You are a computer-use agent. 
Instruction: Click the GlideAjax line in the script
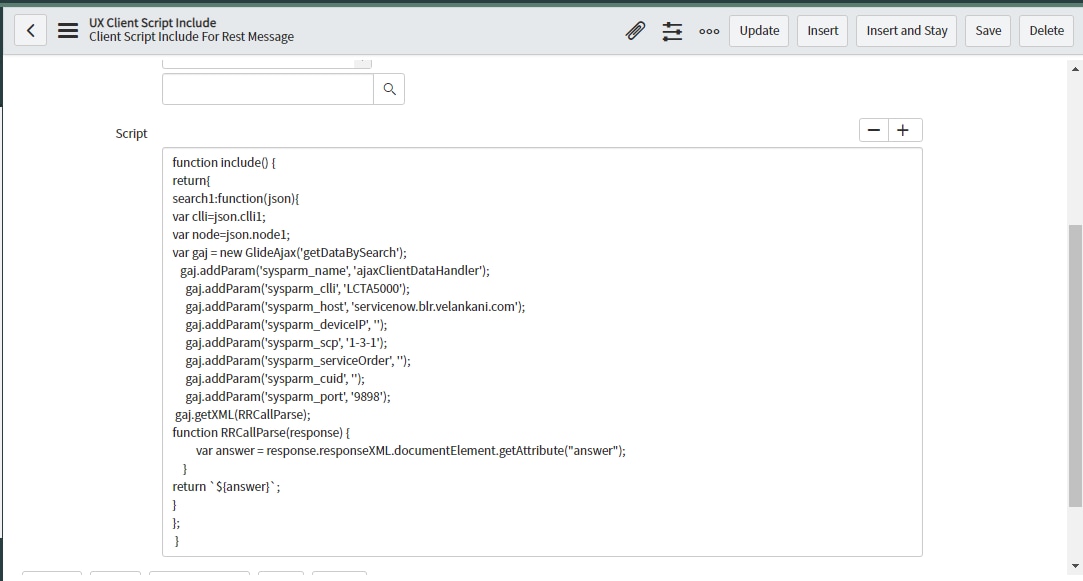(289, 252)
